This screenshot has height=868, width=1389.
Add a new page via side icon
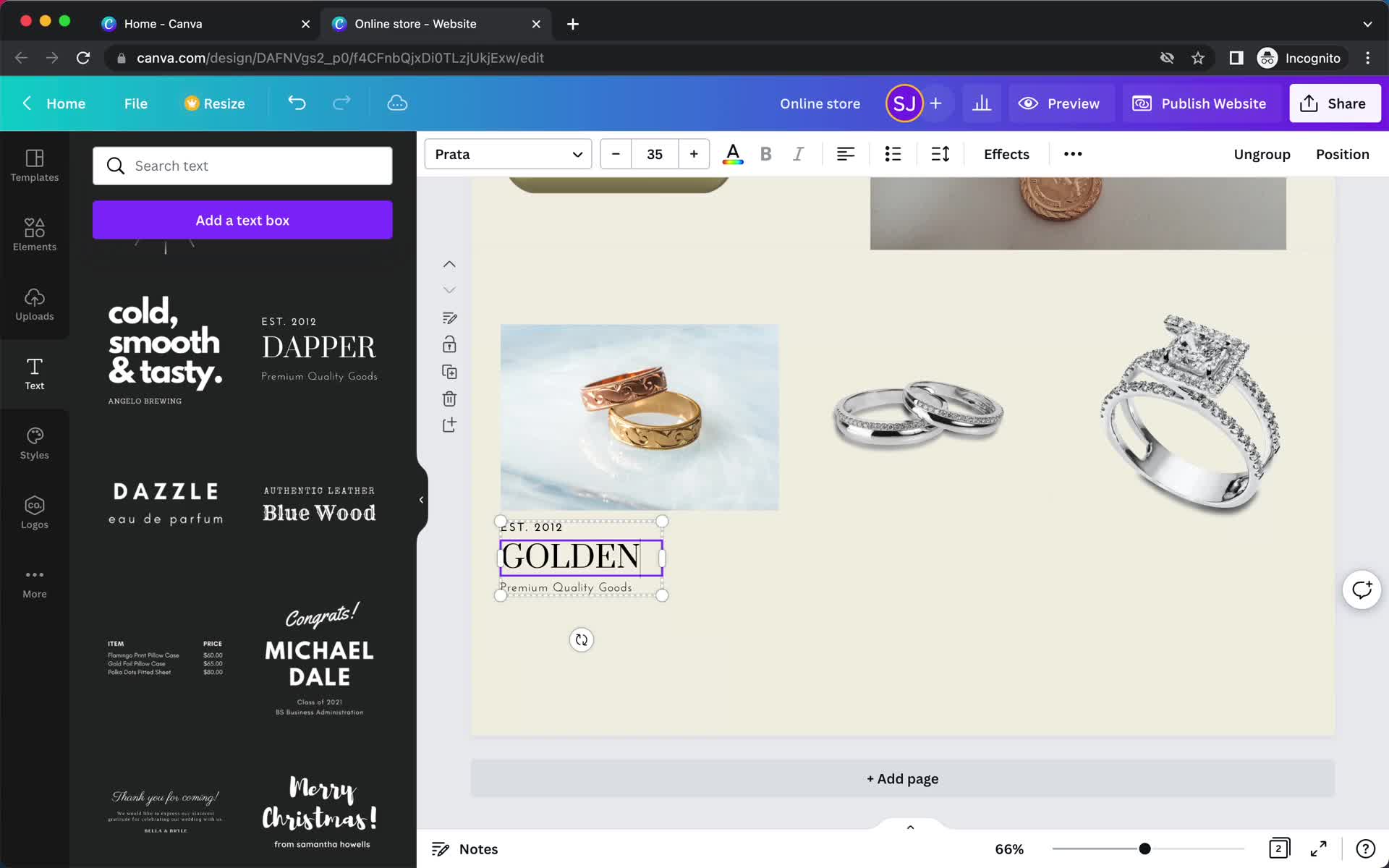click(x=449, y=425)
